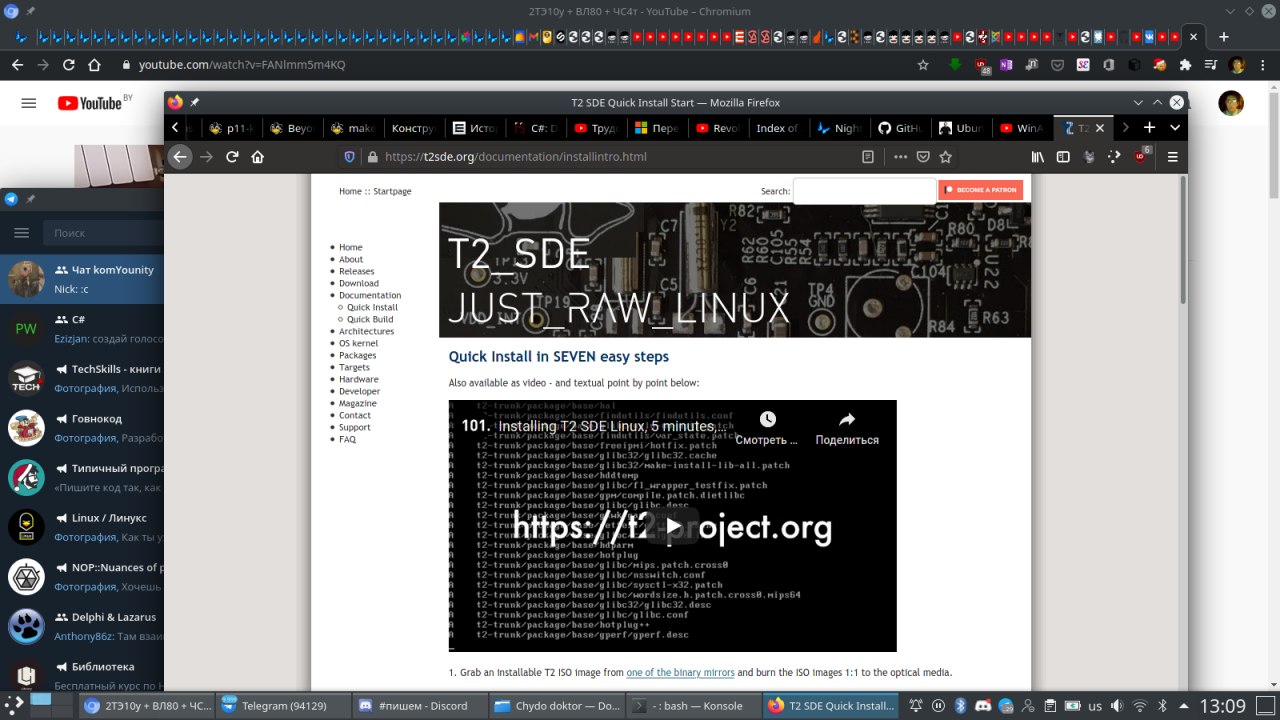Open 'Download' link in site menu
The width and height of the screenshot is (1280, 720).
[359, 283]
